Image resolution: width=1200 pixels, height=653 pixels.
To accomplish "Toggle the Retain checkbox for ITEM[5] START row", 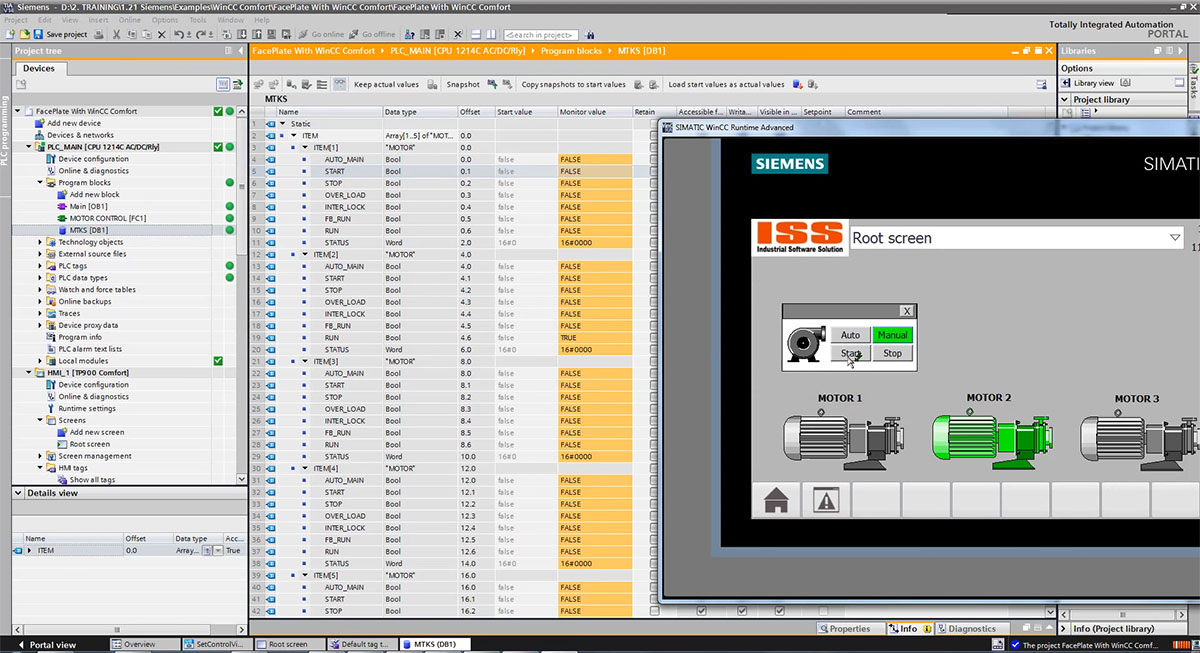I will (x=655, y=599).
